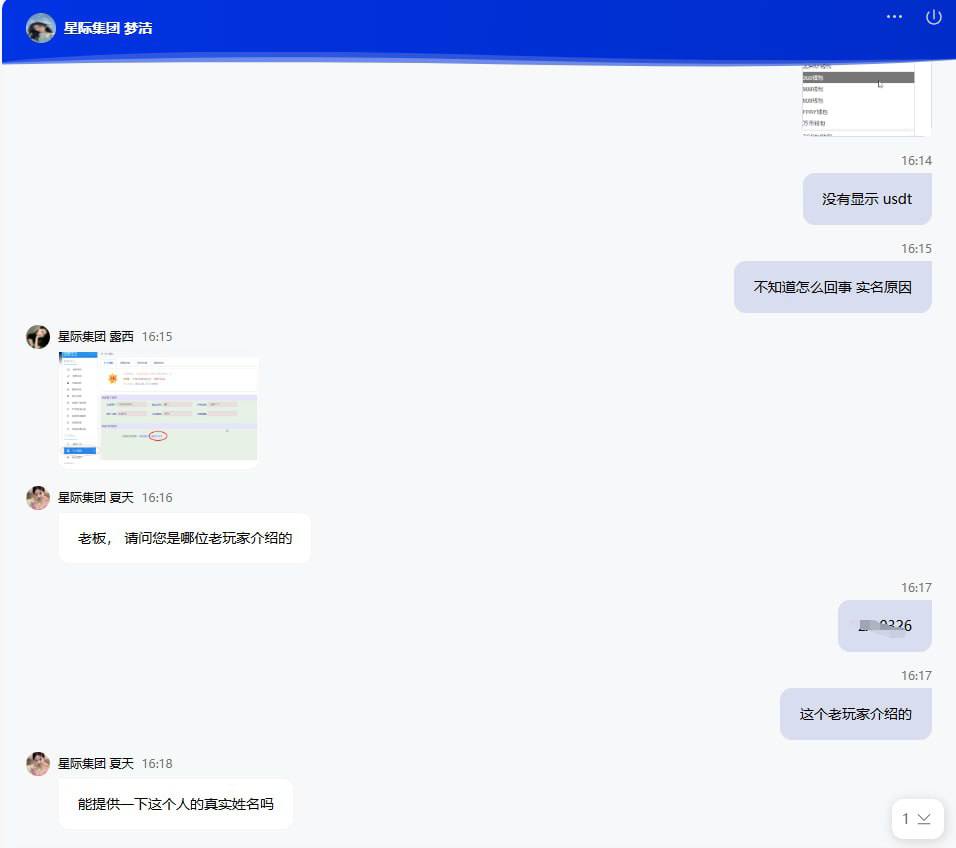Click sender name 星际集团 夏天 at 16:18
This screenshot has height=848, width=956.
tap(95, 764)
